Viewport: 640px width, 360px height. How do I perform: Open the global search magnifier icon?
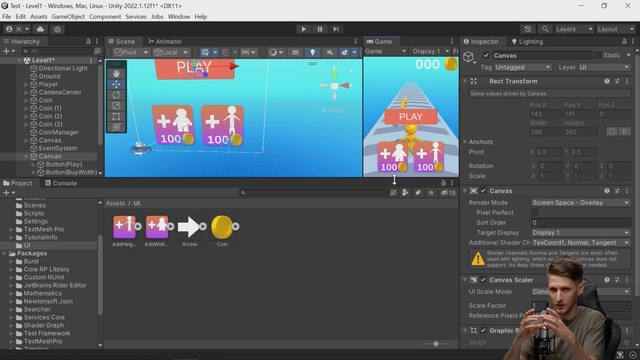pyautogui.click(x=545, y=29)
